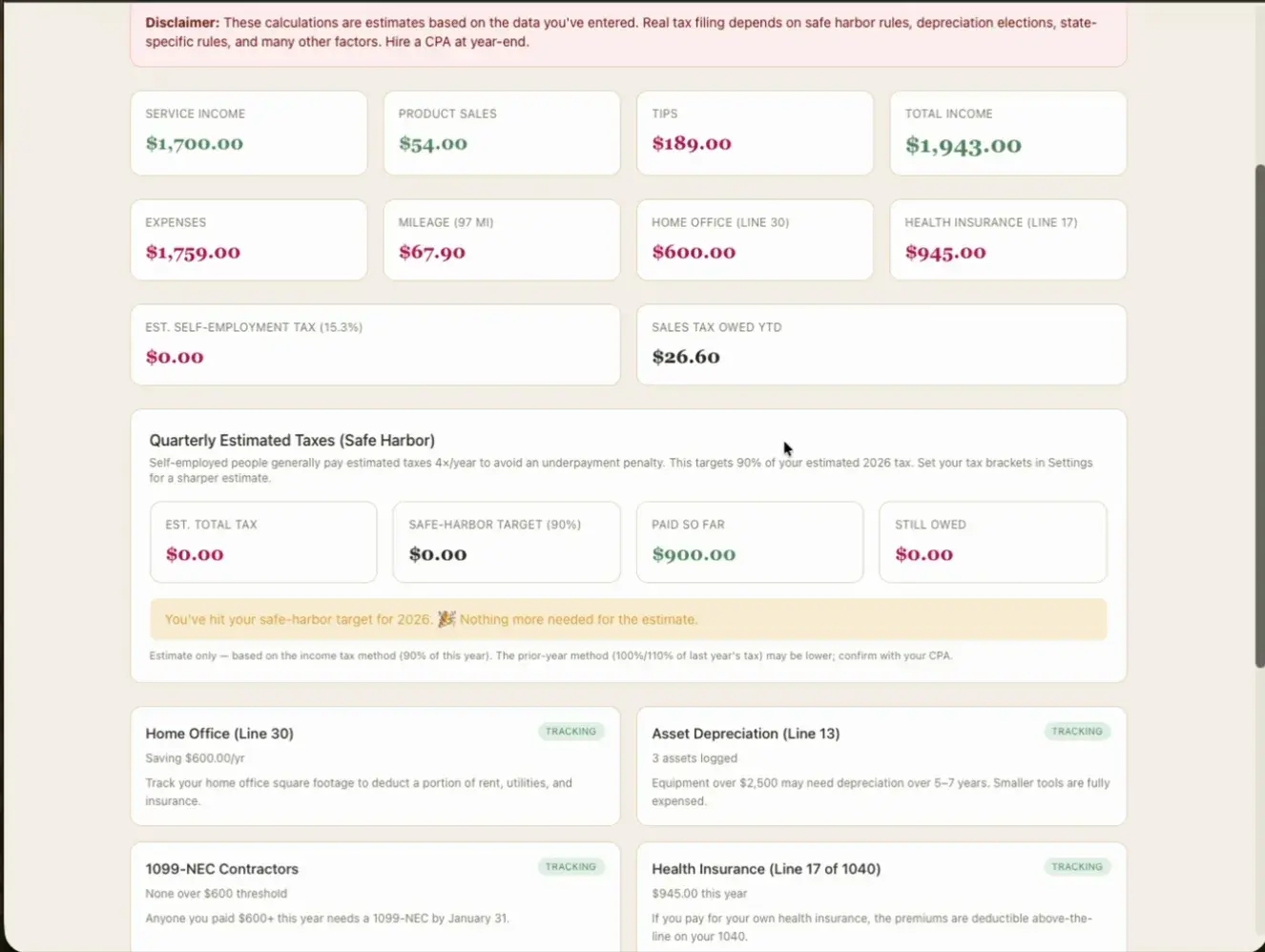
Task: Open the Asset Depreciation (Line 13) card
Action: (x=881, y=766)
